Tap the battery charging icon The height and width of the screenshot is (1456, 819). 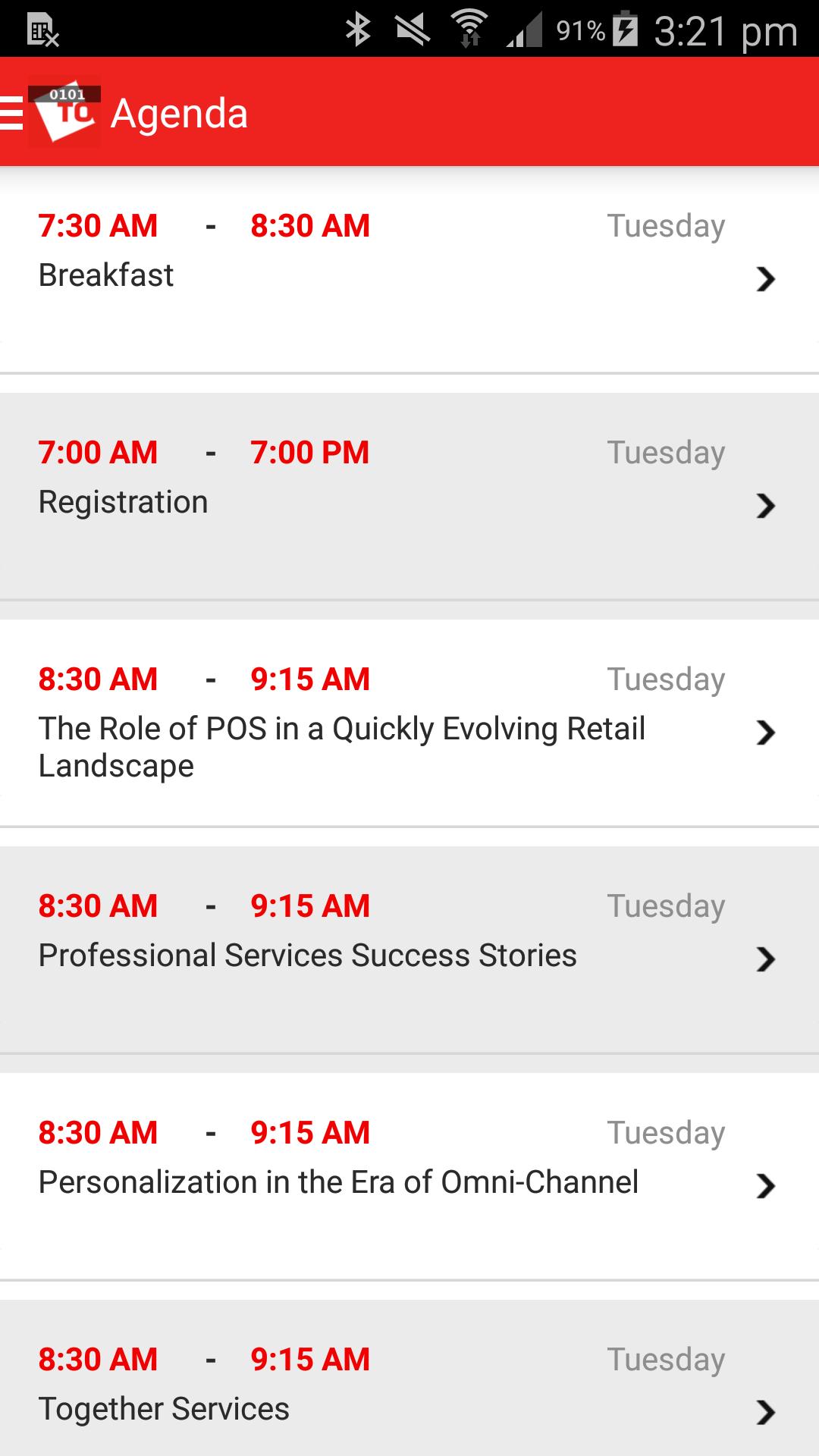[x=625, y=30]
